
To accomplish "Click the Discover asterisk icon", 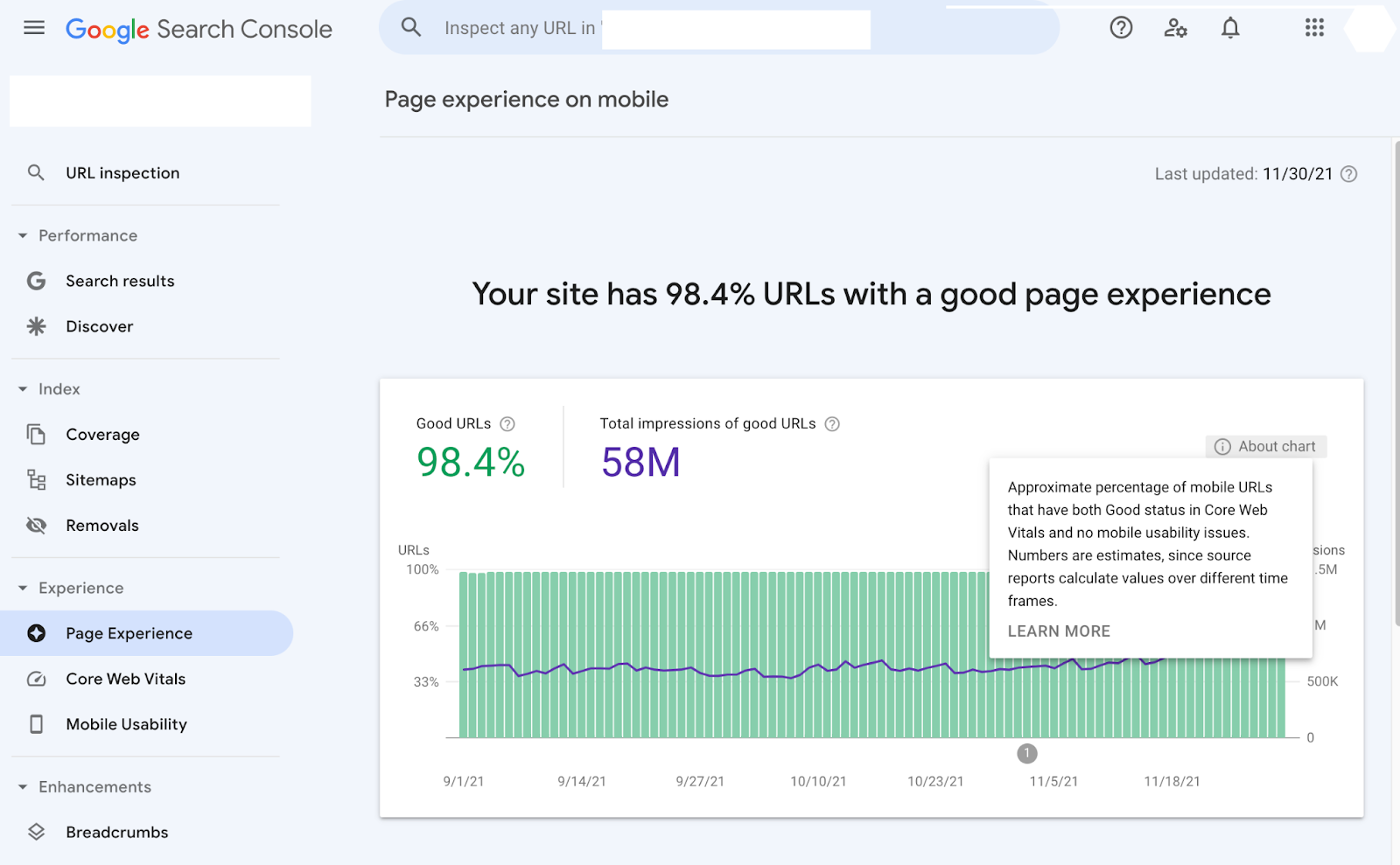I will (x=36, y=326).
